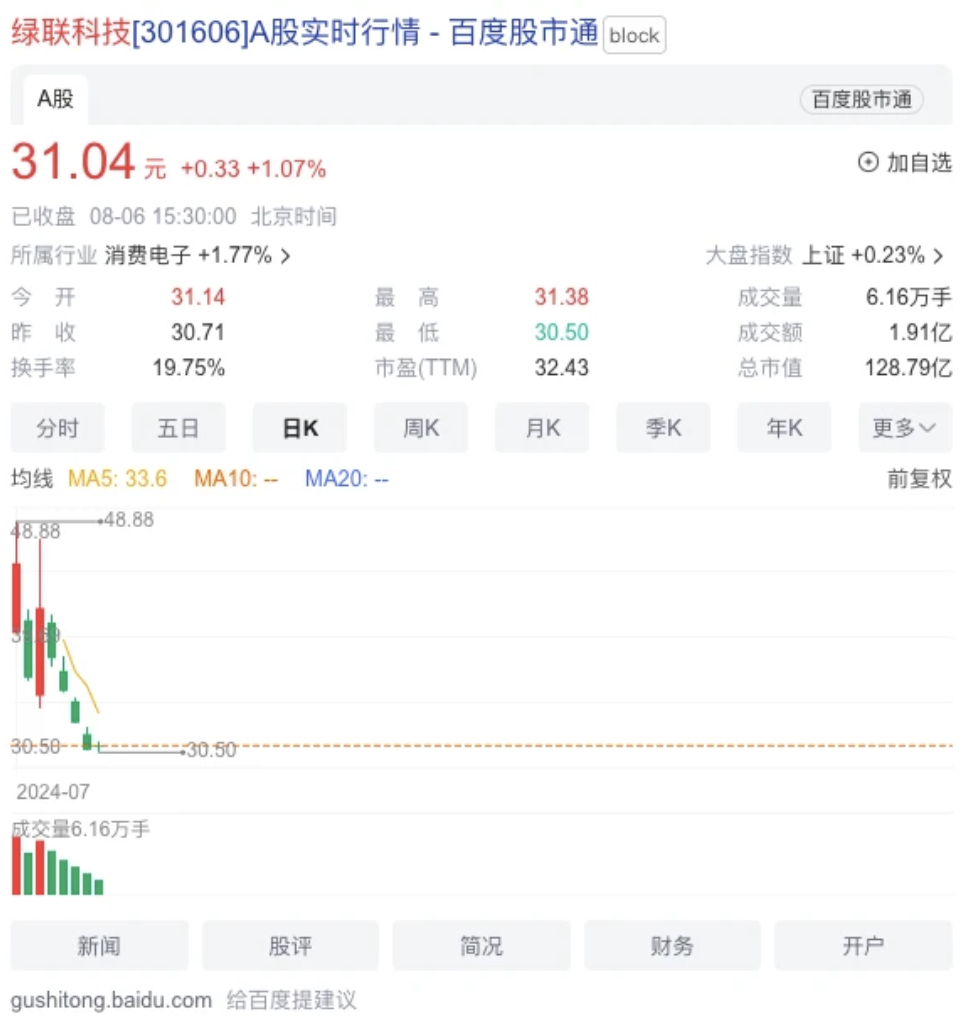Click the 总市值 value 128.79亿
The width and height of the screenshot is (978, 1016).
(908, 367)
